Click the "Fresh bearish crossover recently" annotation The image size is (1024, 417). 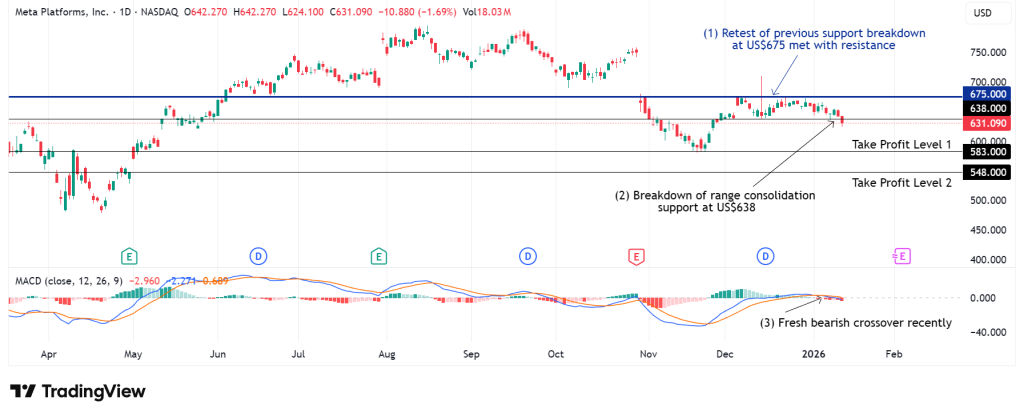pos(856,323)
